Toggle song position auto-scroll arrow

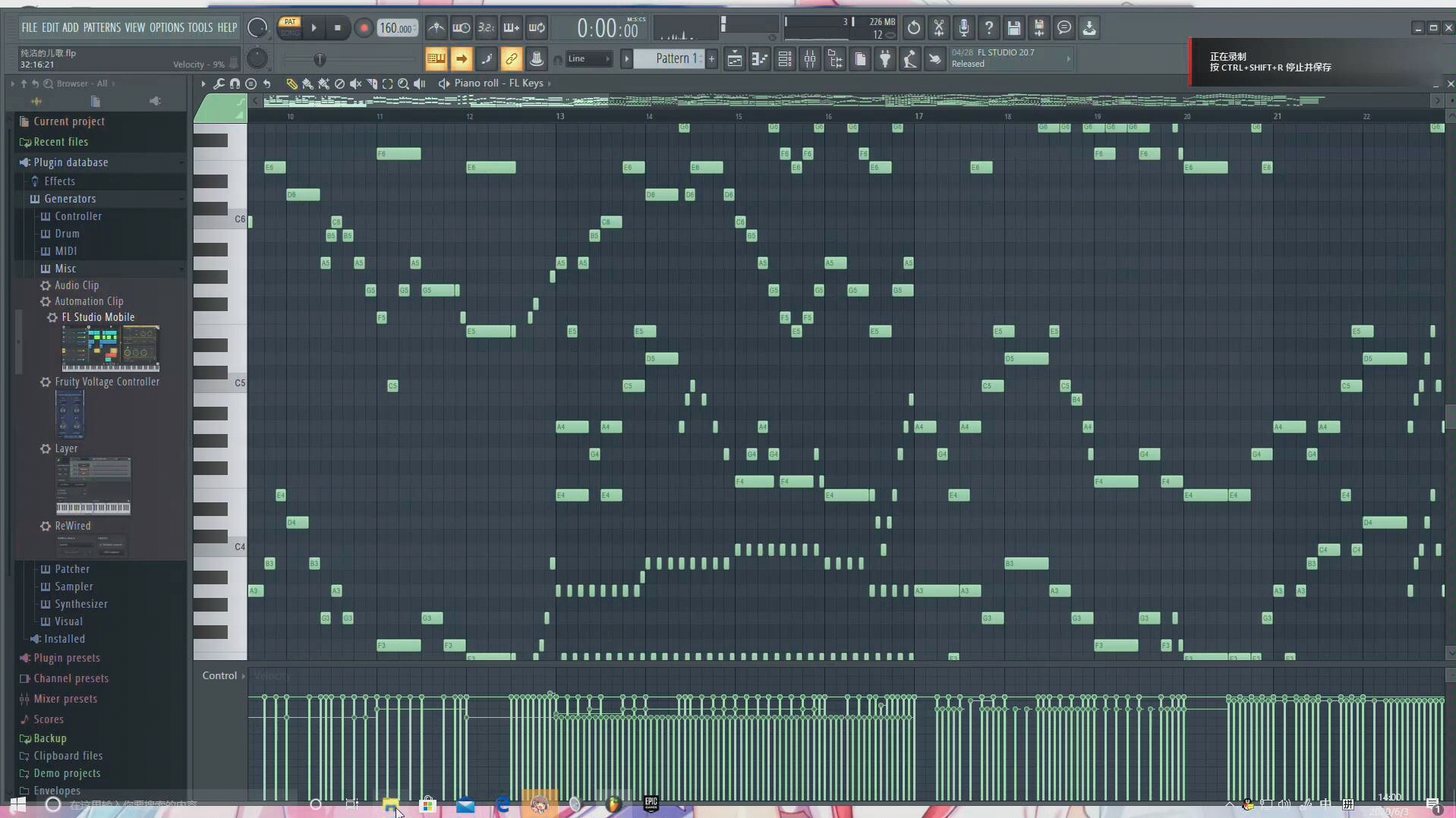pyautogui.click(x=461, y=58)
